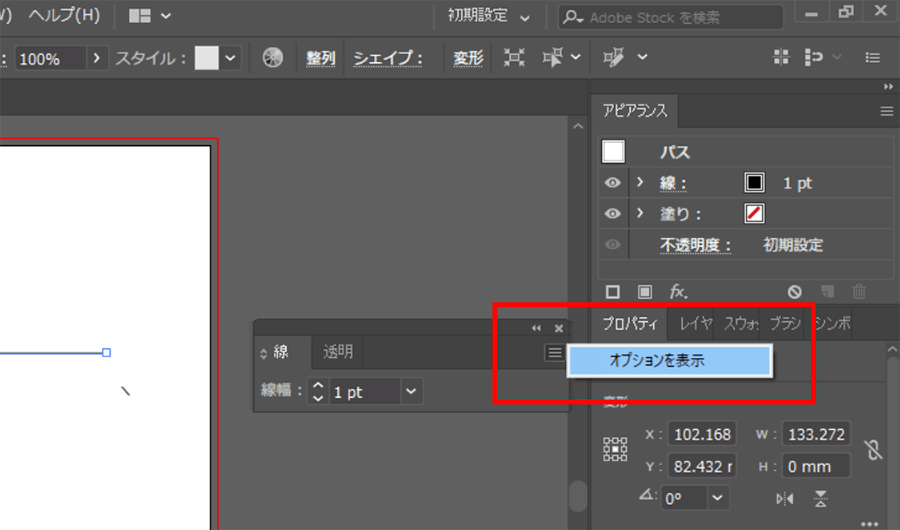Click the select similar objects icon
The width and height of the screenshot is (900, 530).
pyautogui.click(x=553, y=57)
